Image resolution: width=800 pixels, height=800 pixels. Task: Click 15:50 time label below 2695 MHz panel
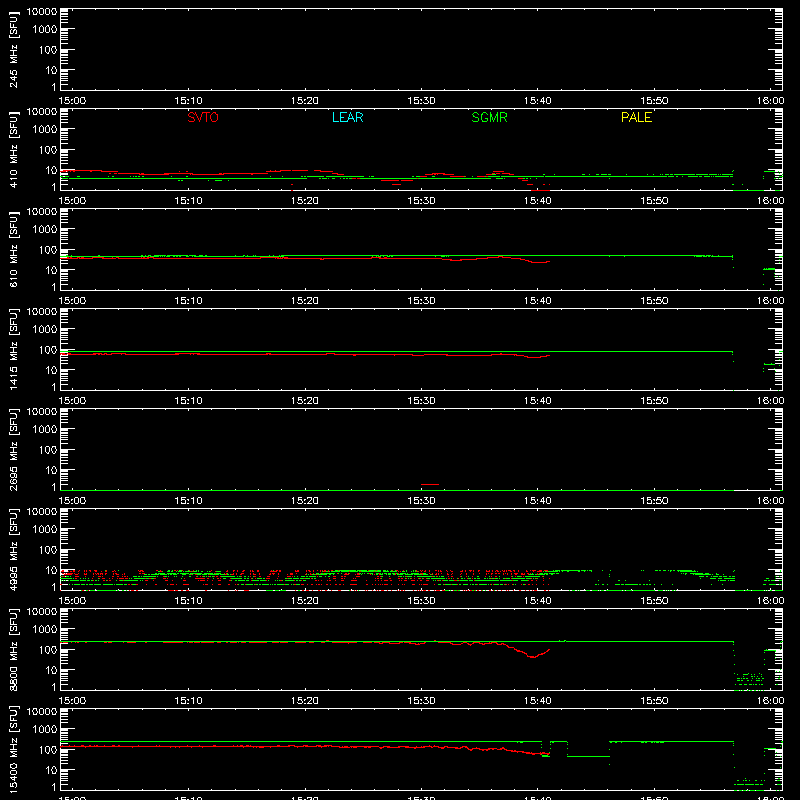point(654,501)
